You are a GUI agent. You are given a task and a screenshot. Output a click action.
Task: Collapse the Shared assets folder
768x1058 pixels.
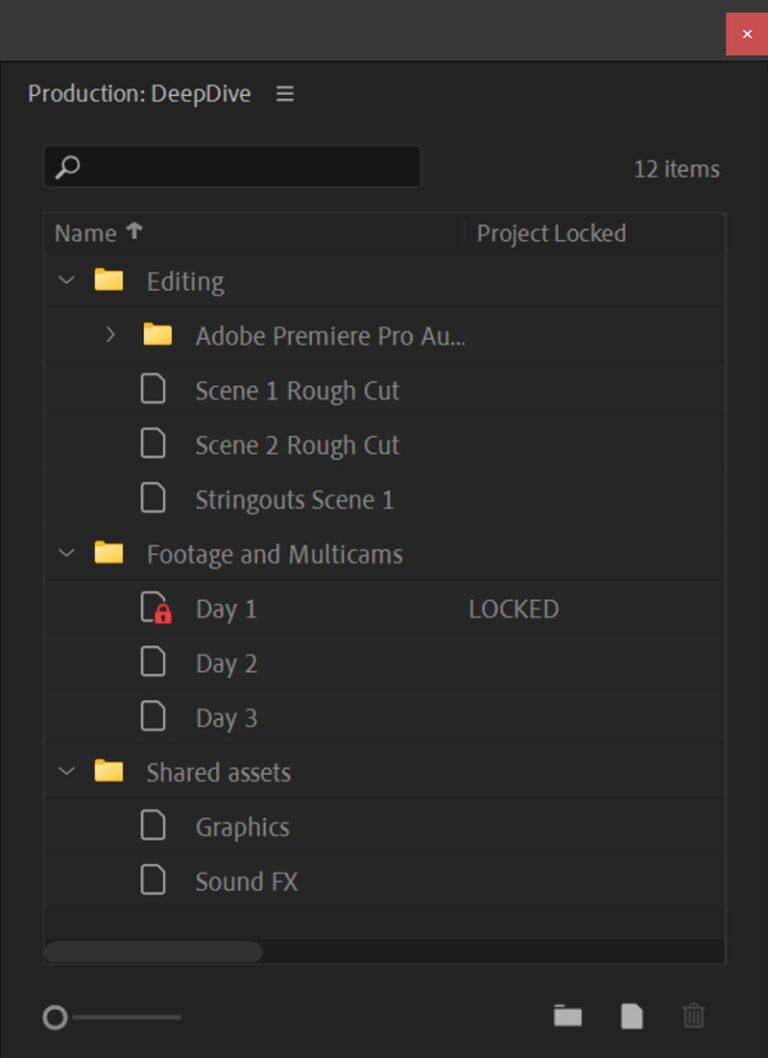tap(65, 771)
